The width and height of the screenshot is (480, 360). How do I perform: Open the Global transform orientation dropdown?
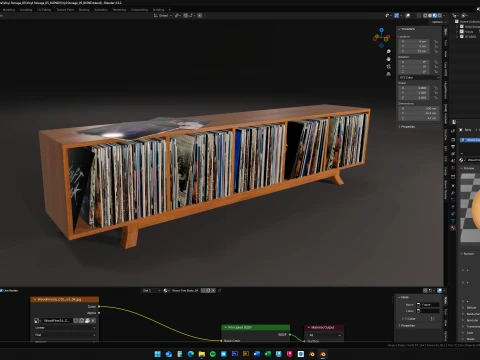click(x=163, y=15)
